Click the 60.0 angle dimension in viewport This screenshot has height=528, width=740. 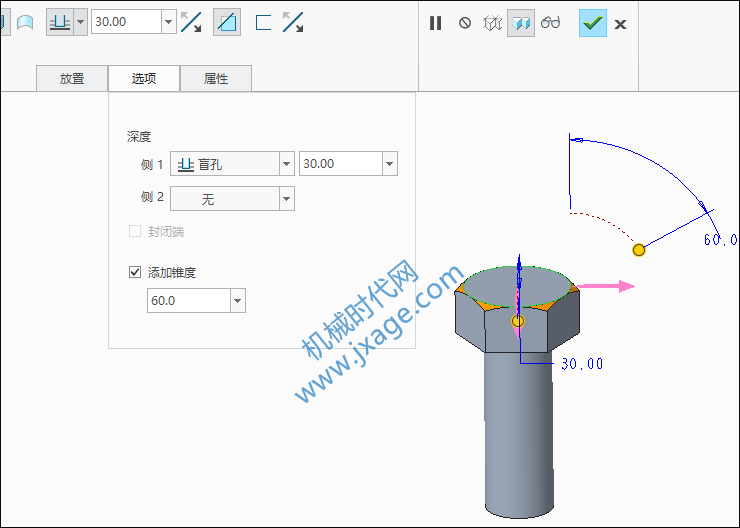pyautogui.click(x=721, y=240)
